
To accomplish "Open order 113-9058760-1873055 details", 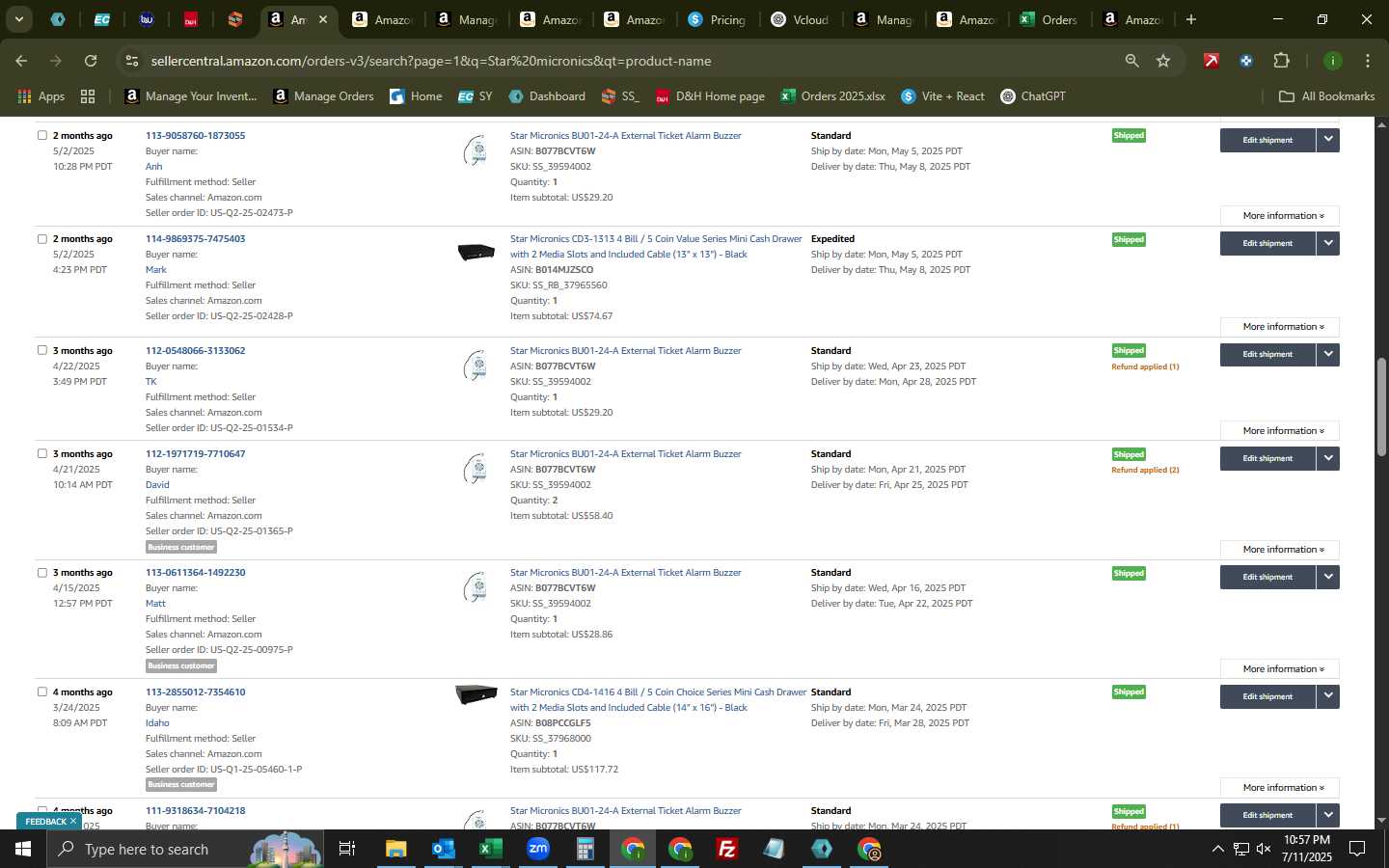I will (x=195, y=135).
